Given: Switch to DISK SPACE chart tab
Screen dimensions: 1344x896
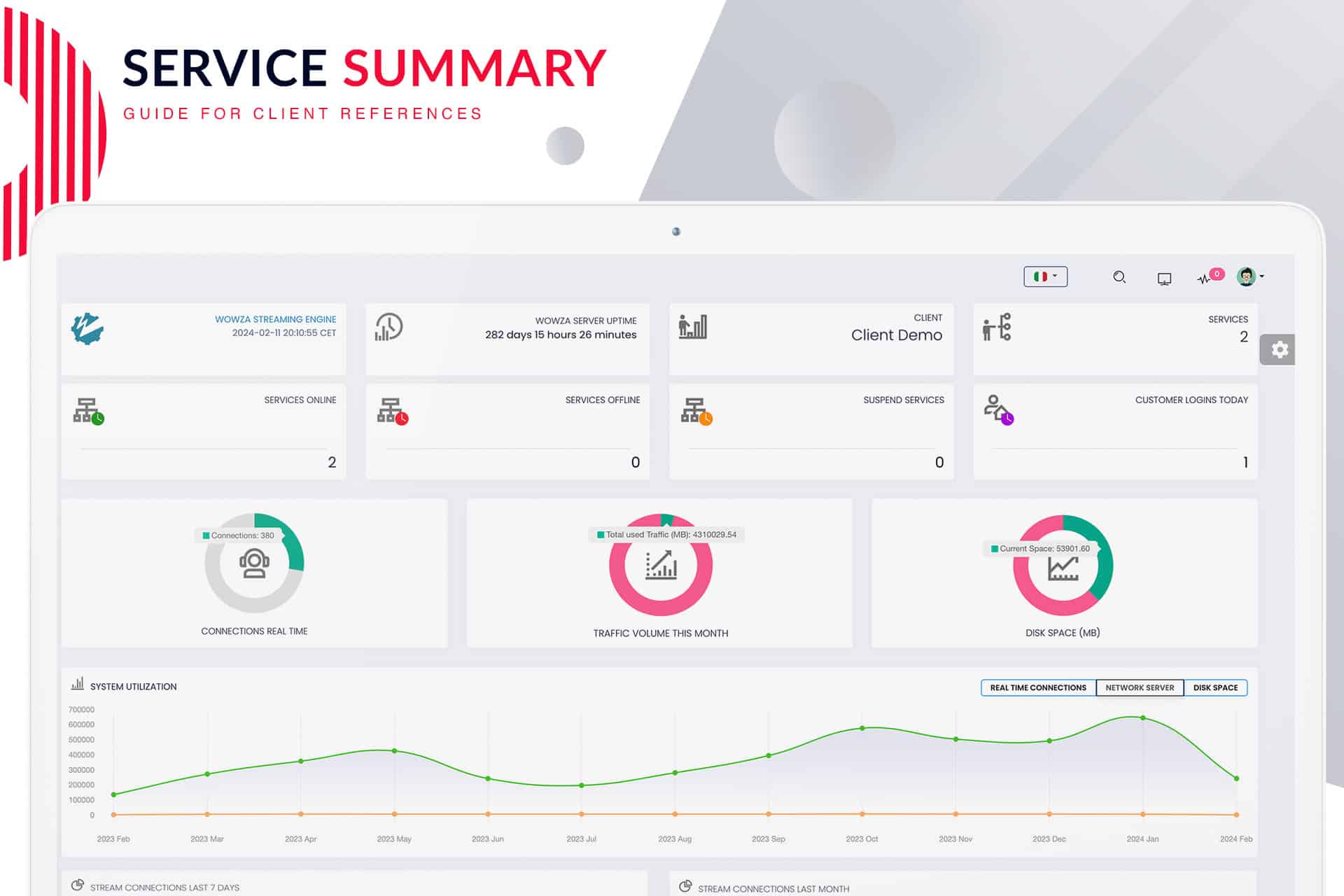Looking at the screenshot, I should [x=1215, y=688].
